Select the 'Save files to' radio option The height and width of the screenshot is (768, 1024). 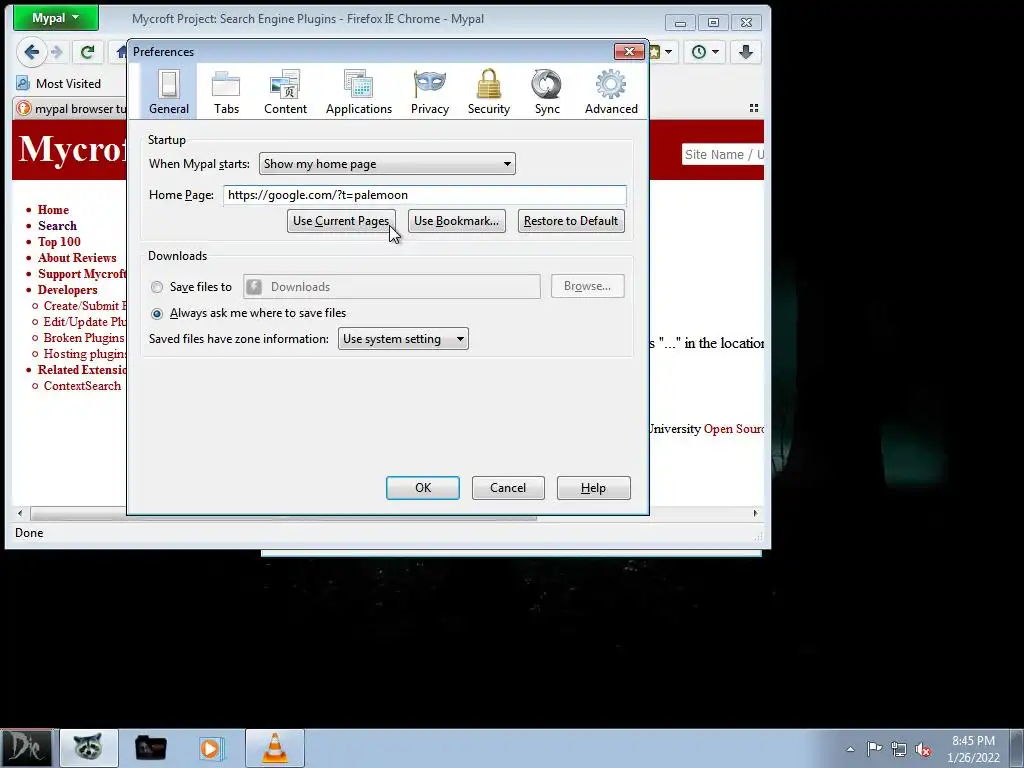[157, 287]
